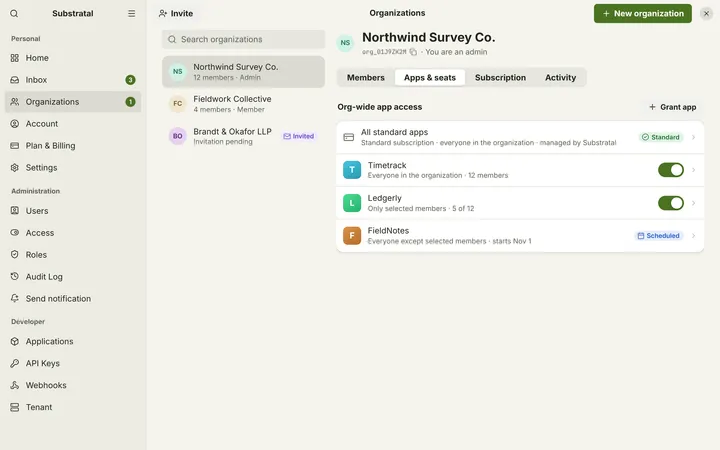
Task: Click the "Everyone except selected members · starts Nov 1" text
Action: point(449,241)
